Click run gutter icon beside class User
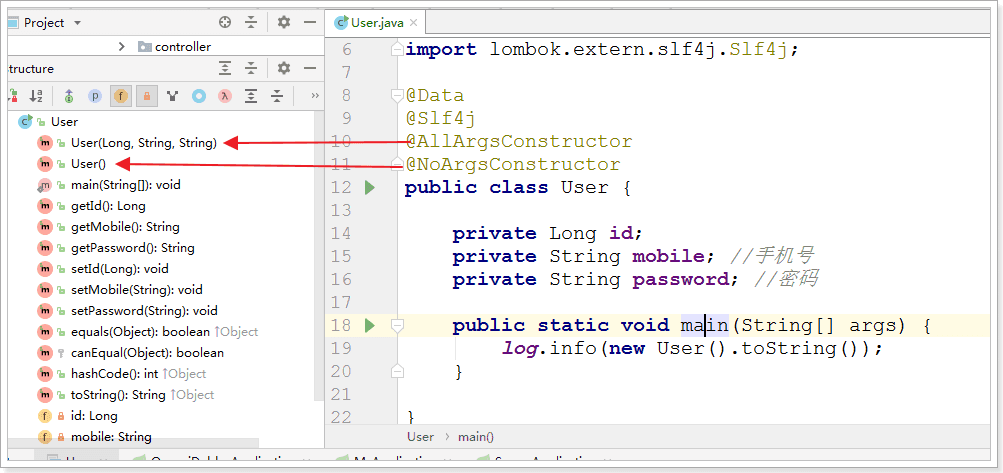This screenshot has width=1003, height=473. 369,187
